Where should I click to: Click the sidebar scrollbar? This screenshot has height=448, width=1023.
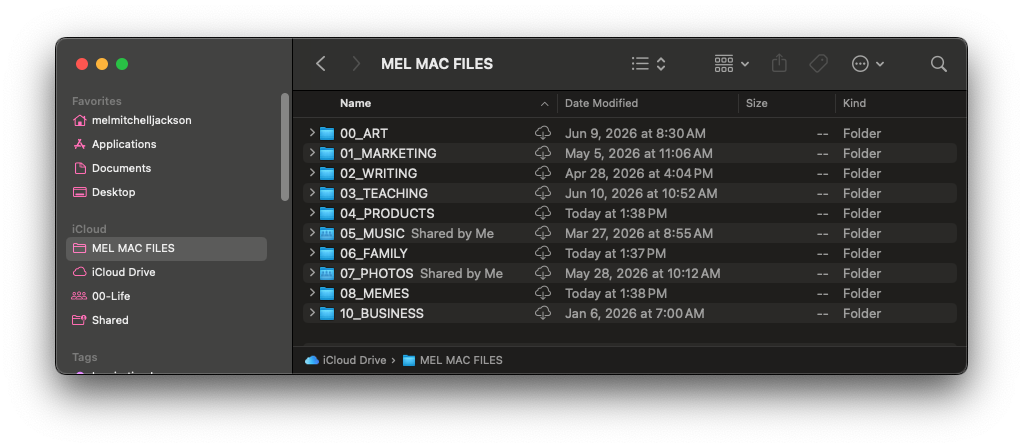(284, 147)
